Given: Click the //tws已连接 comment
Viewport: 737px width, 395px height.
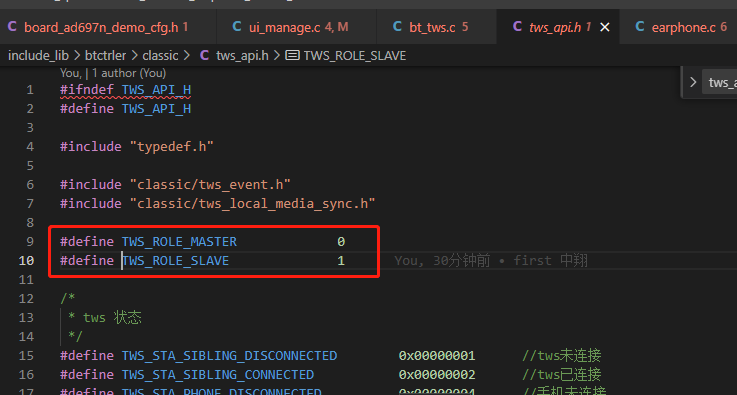Looking at the screenshot, I should [562, 375].
